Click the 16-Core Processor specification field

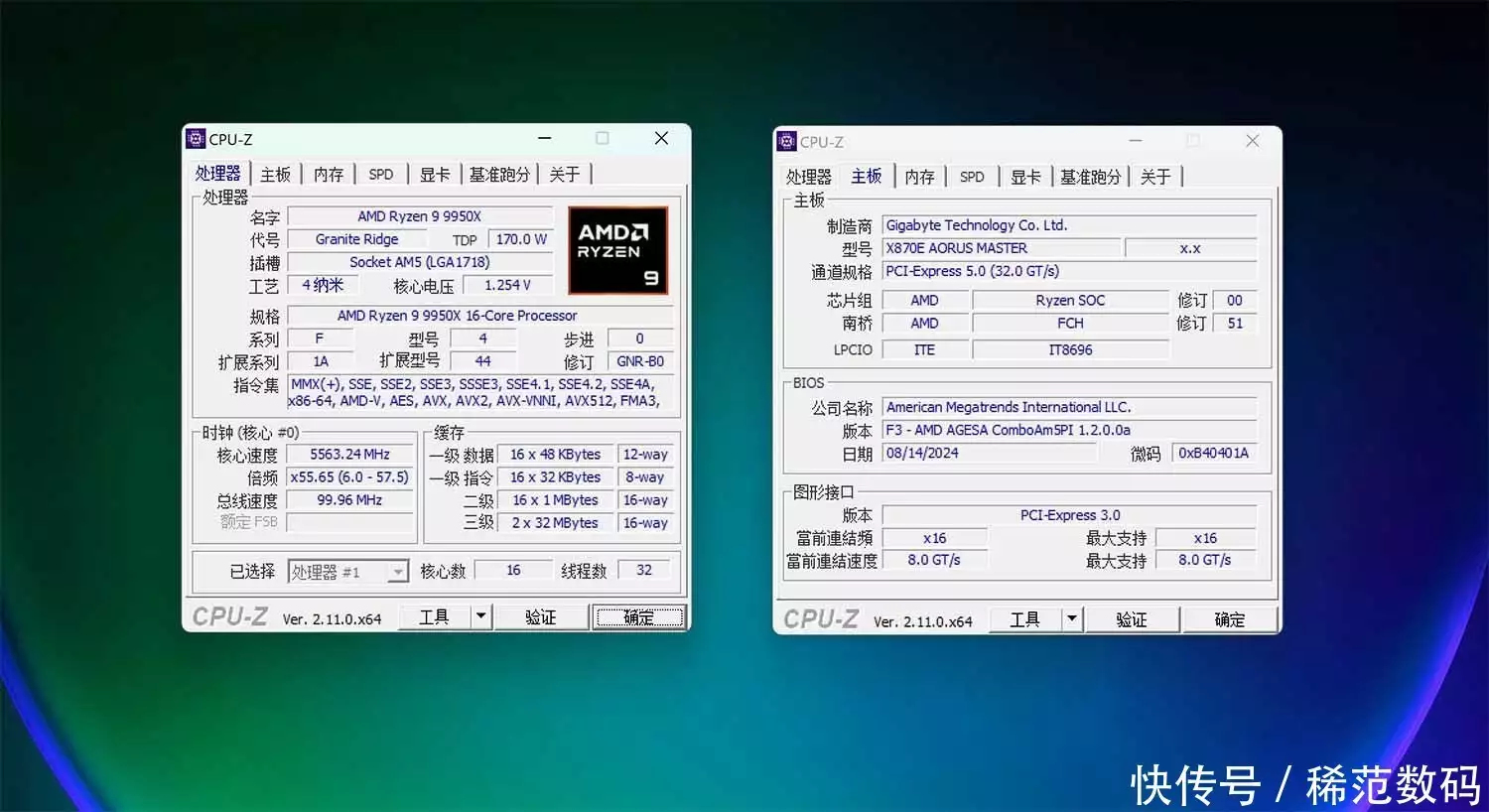click(480, 316)
